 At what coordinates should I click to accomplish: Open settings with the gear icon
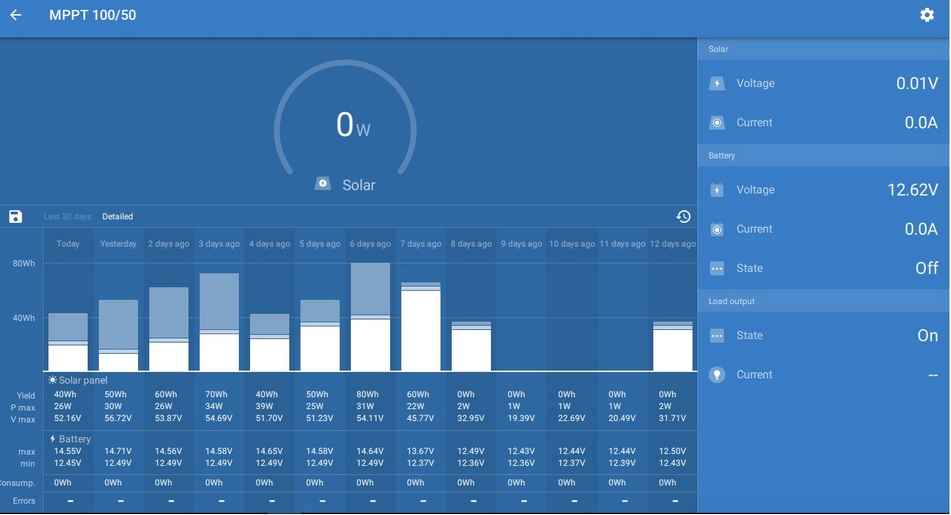tap(926, 15)
